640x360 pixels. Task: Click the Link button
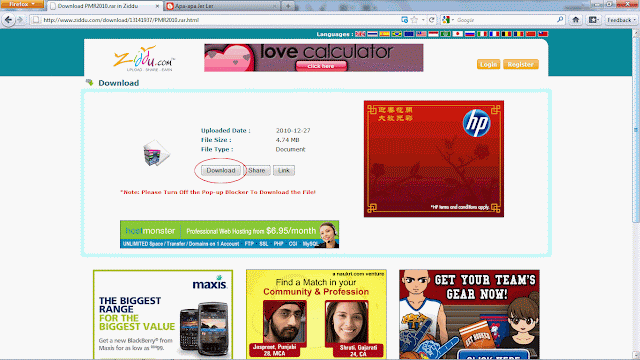click(x=284, y=170)
